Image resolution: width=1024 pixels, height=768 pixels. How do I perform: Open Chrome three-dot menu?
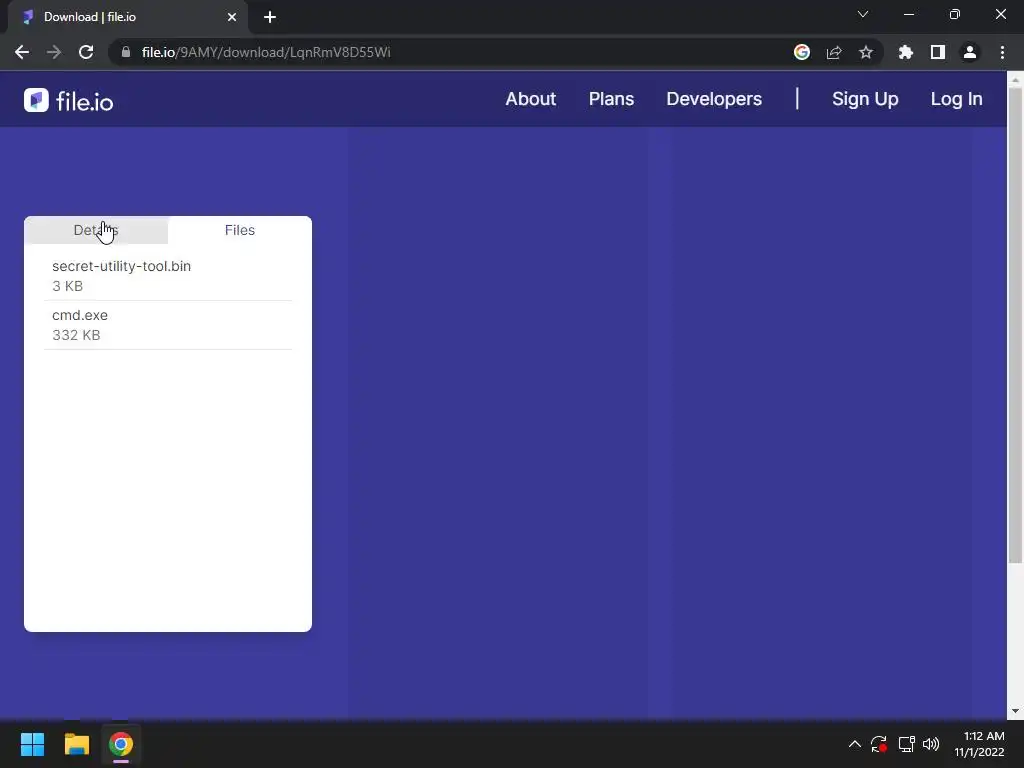pos(1002,52)
